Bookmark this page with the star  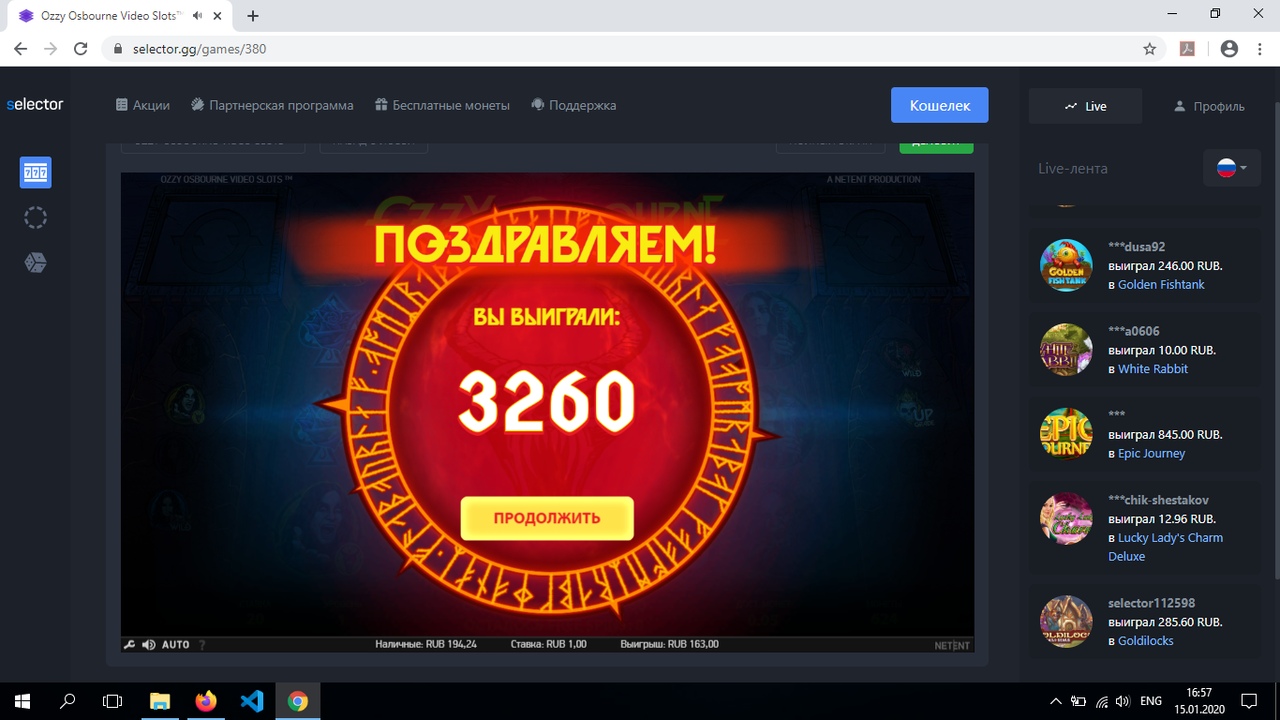(x=1150, y=49)
